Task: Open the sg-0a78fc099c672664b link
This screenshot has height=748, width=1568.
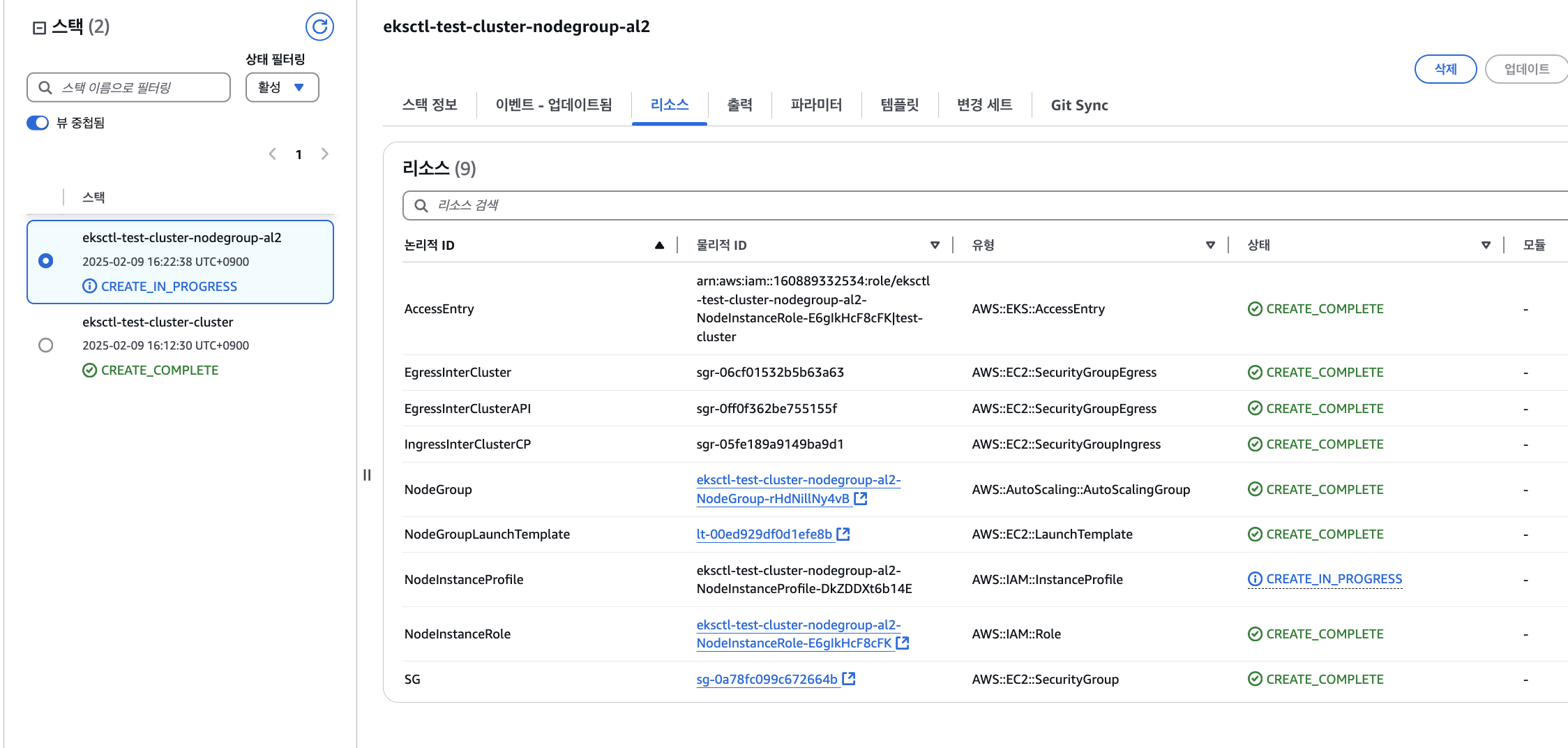Action: (767, 680)
